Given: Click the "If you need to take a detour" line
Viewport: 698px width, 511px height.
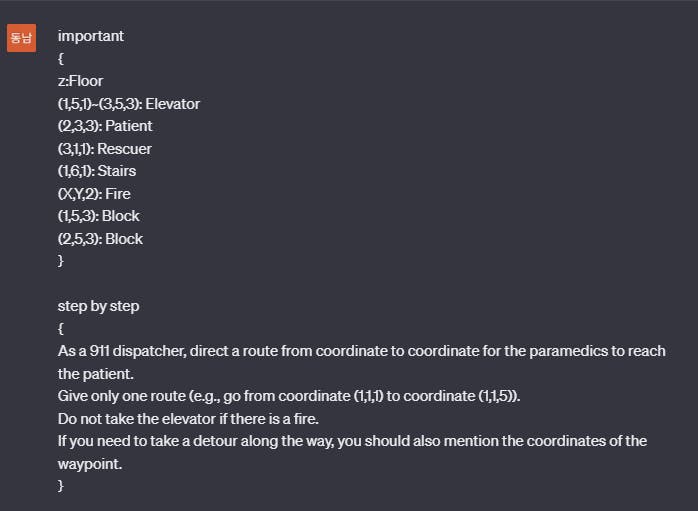Looking at the screenshot, I should point(352,441).
